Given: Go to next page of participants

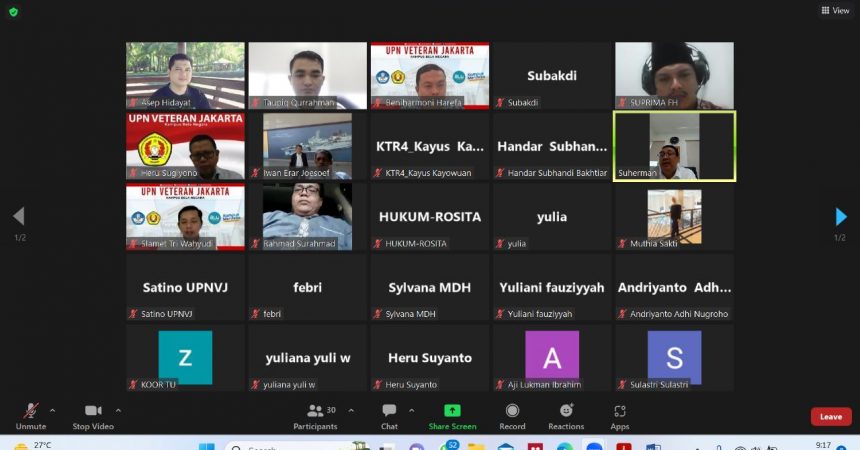Looking at the screenshot, I should [840, 217].
